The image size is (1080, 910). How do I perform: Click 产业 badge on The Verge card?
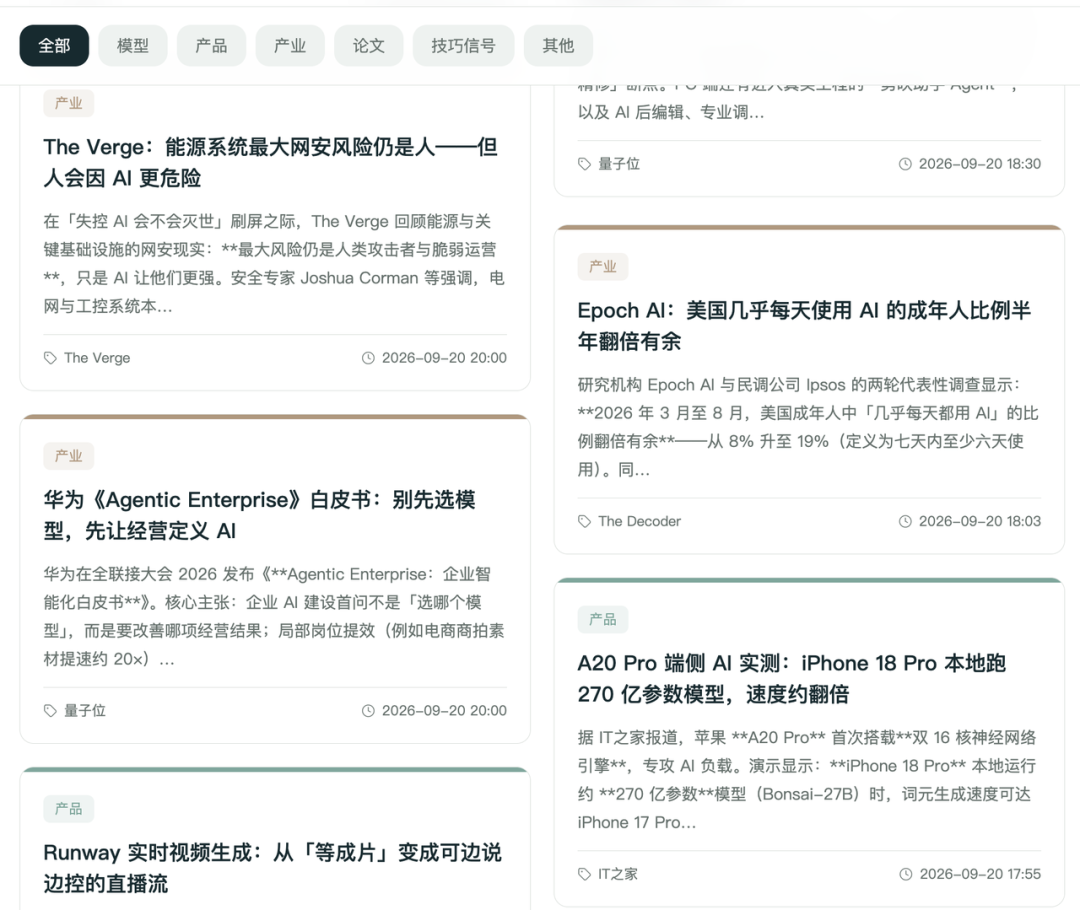coord(68,103)
